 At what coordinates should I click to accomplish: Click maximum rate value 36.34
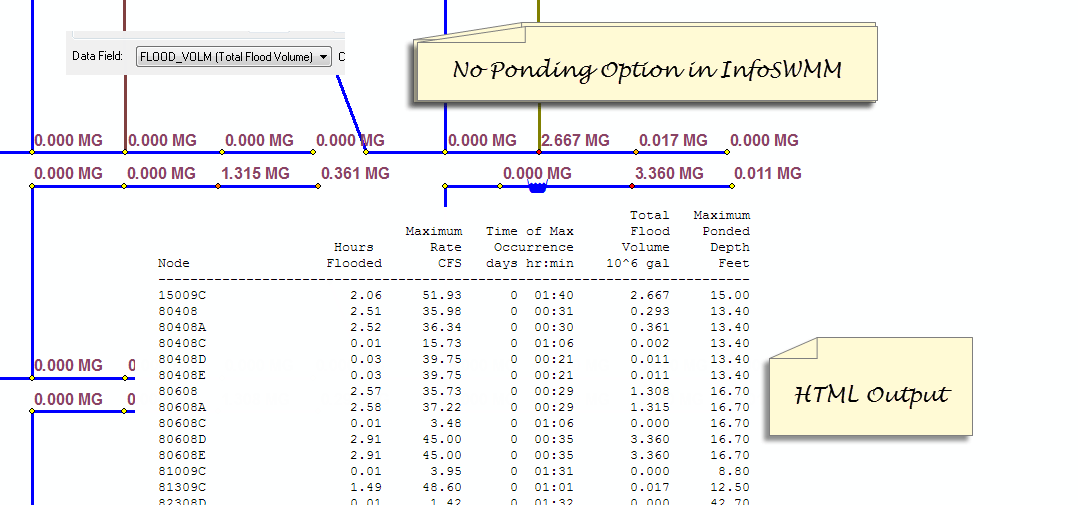(x=441, y=327)
